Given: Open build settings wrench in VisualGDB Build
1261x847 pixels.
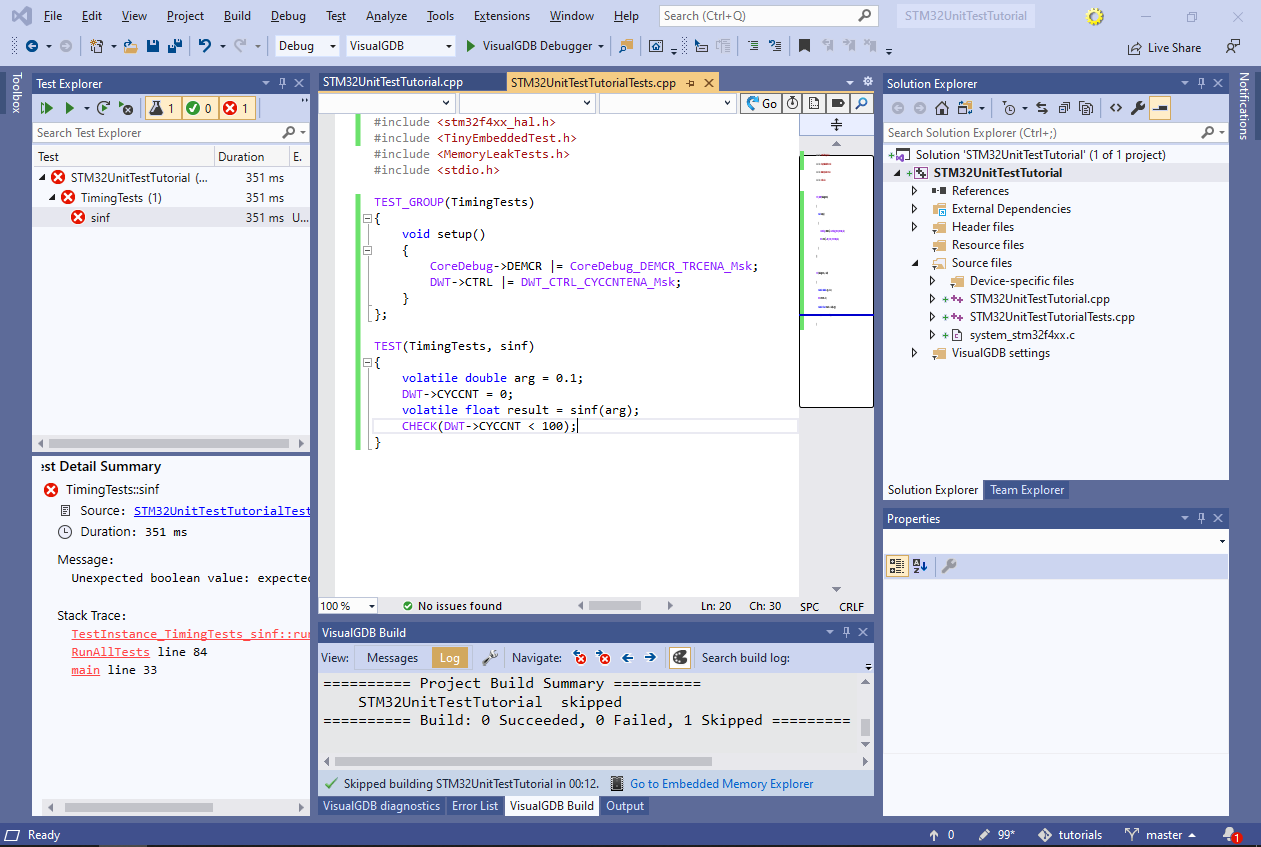Looking at the screenshot, I should point(490,657).
